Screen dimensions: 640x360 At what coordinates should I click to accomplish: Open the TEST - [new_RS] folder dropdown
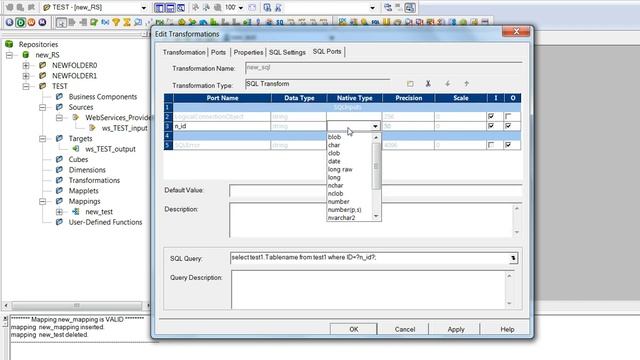[x=144, y=8]
